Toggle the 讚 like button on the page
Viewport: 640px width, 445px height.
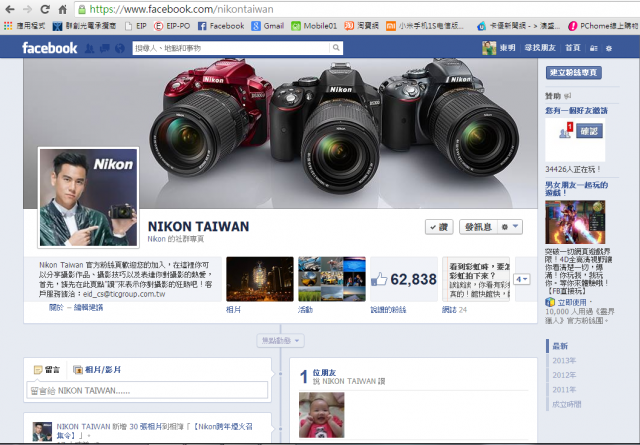[439, 227]
